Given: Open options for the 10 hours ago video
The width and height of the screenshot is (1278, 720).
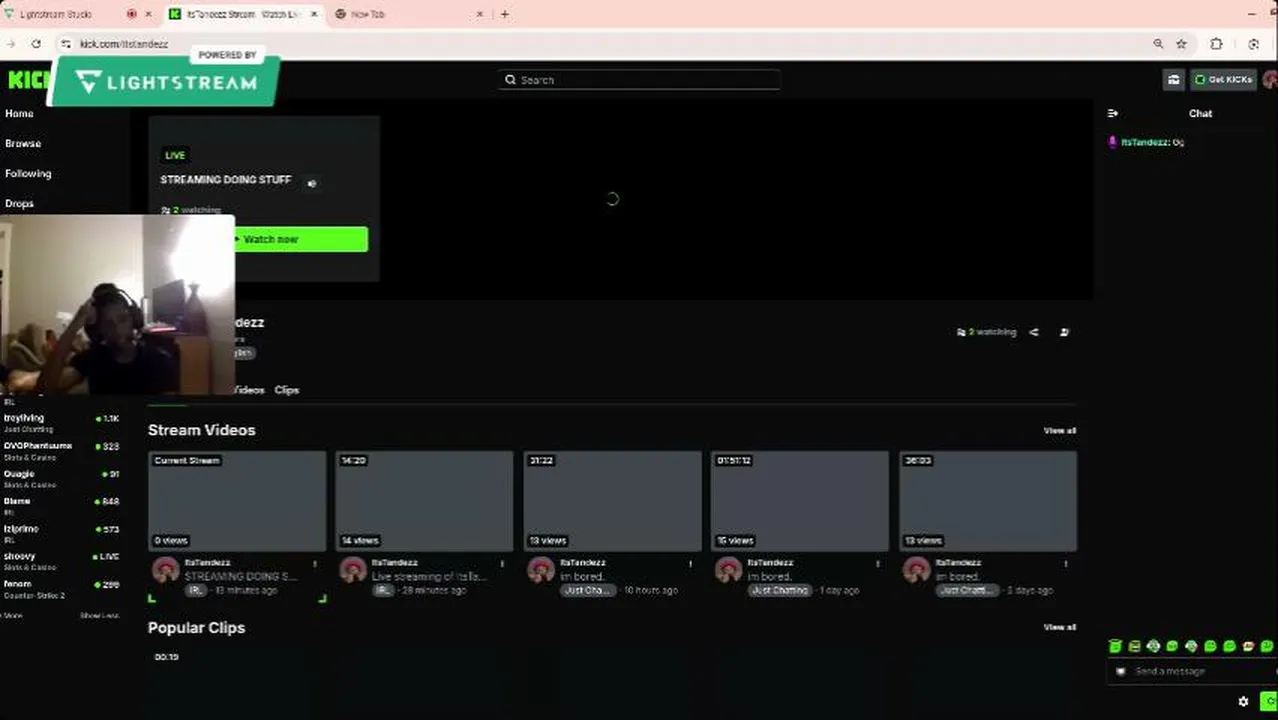Looking at the screenshot, I should point(690,564).
